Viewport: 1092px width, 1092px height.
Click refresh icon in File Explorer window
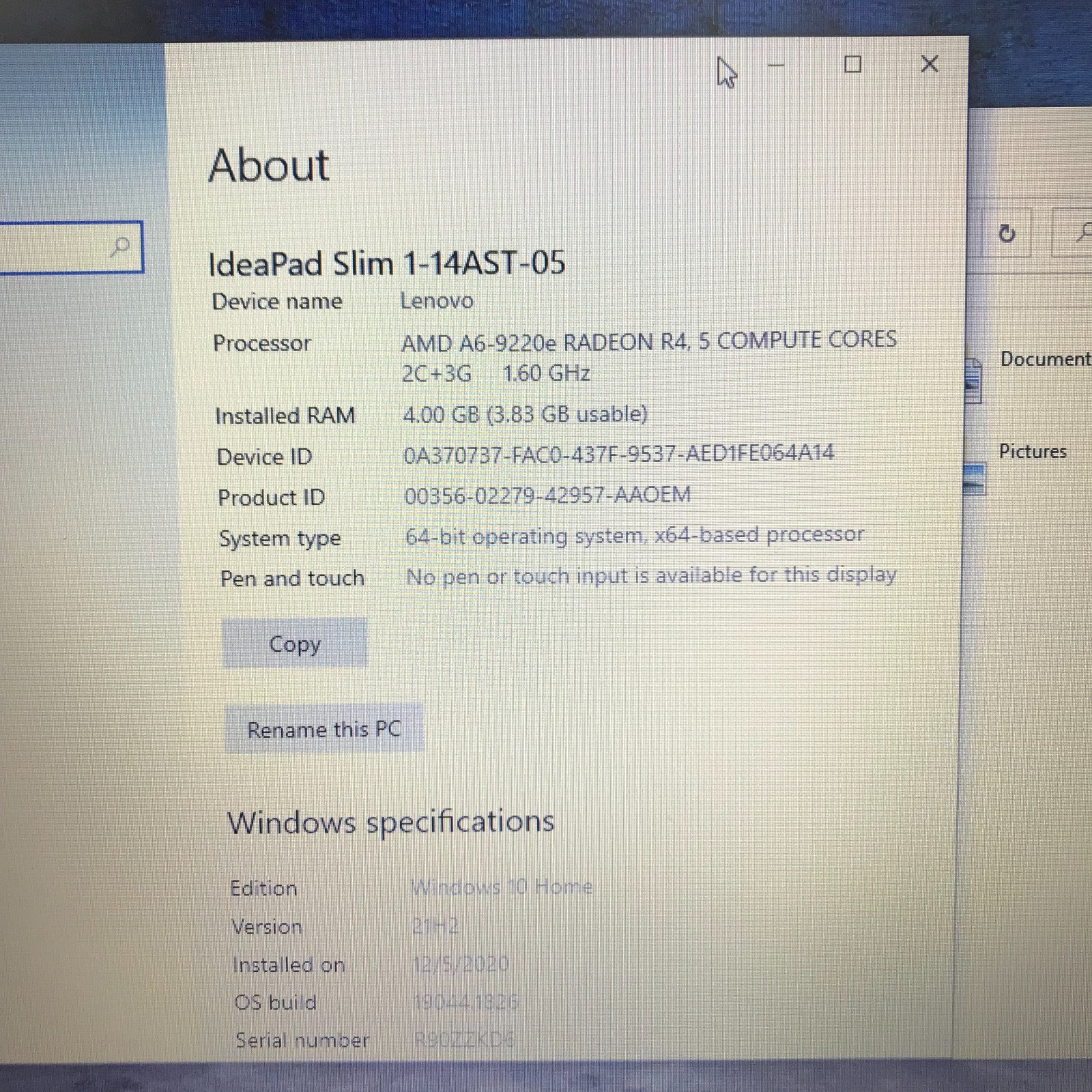click(x=1007, y=234)
